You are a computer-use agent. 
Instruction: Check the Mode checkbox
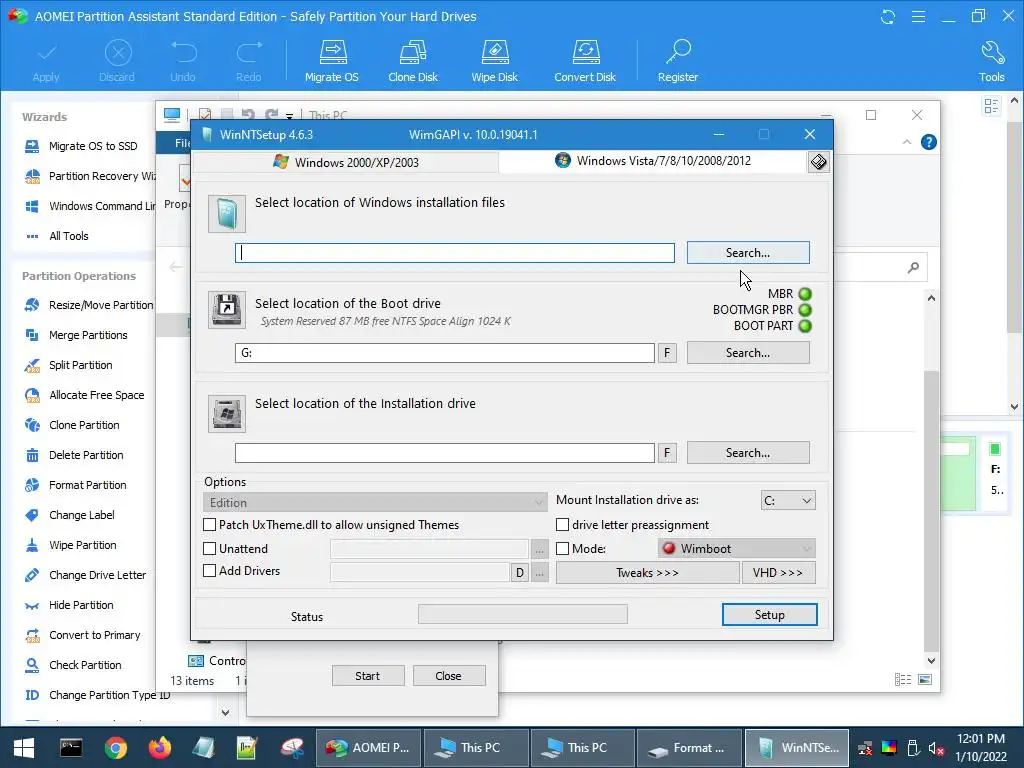click(x=562, y=549)
